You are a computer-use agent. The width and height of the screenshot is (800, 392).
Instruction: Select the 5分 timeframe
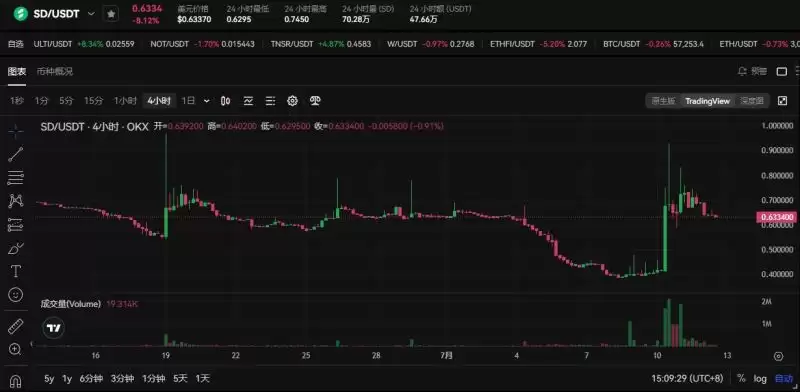[x=66, y=101]
